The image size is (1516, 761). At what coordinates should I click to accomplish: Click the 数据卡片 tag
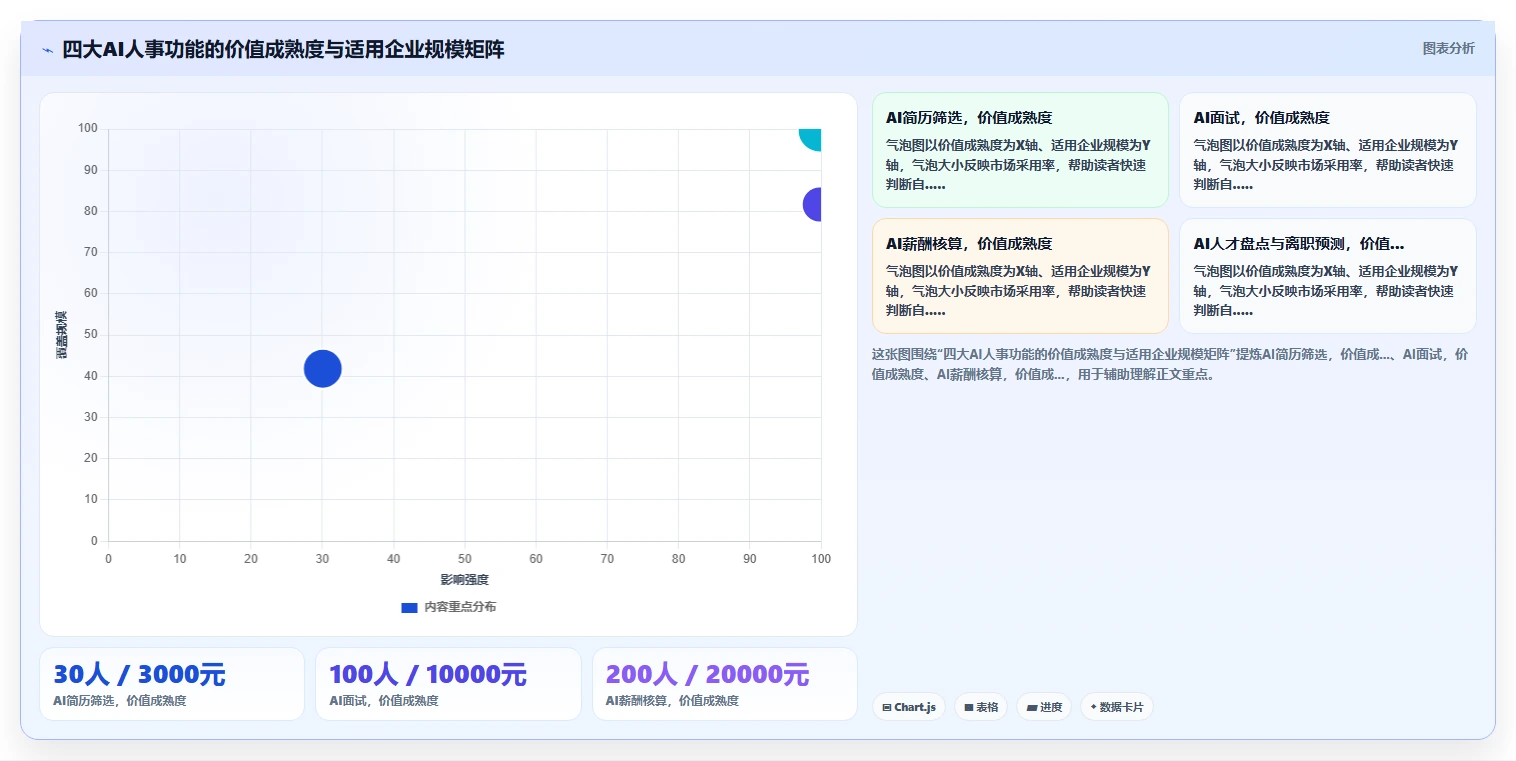click(1117, 707)
